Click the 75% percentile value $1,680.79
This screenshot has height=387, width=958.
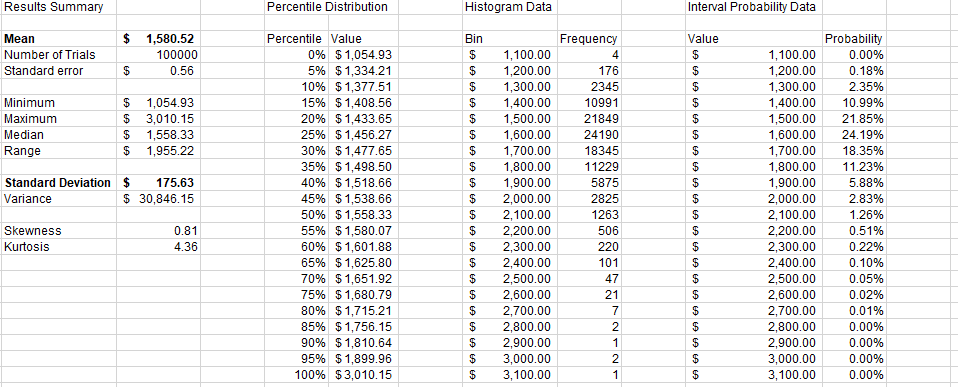point(363,295)
